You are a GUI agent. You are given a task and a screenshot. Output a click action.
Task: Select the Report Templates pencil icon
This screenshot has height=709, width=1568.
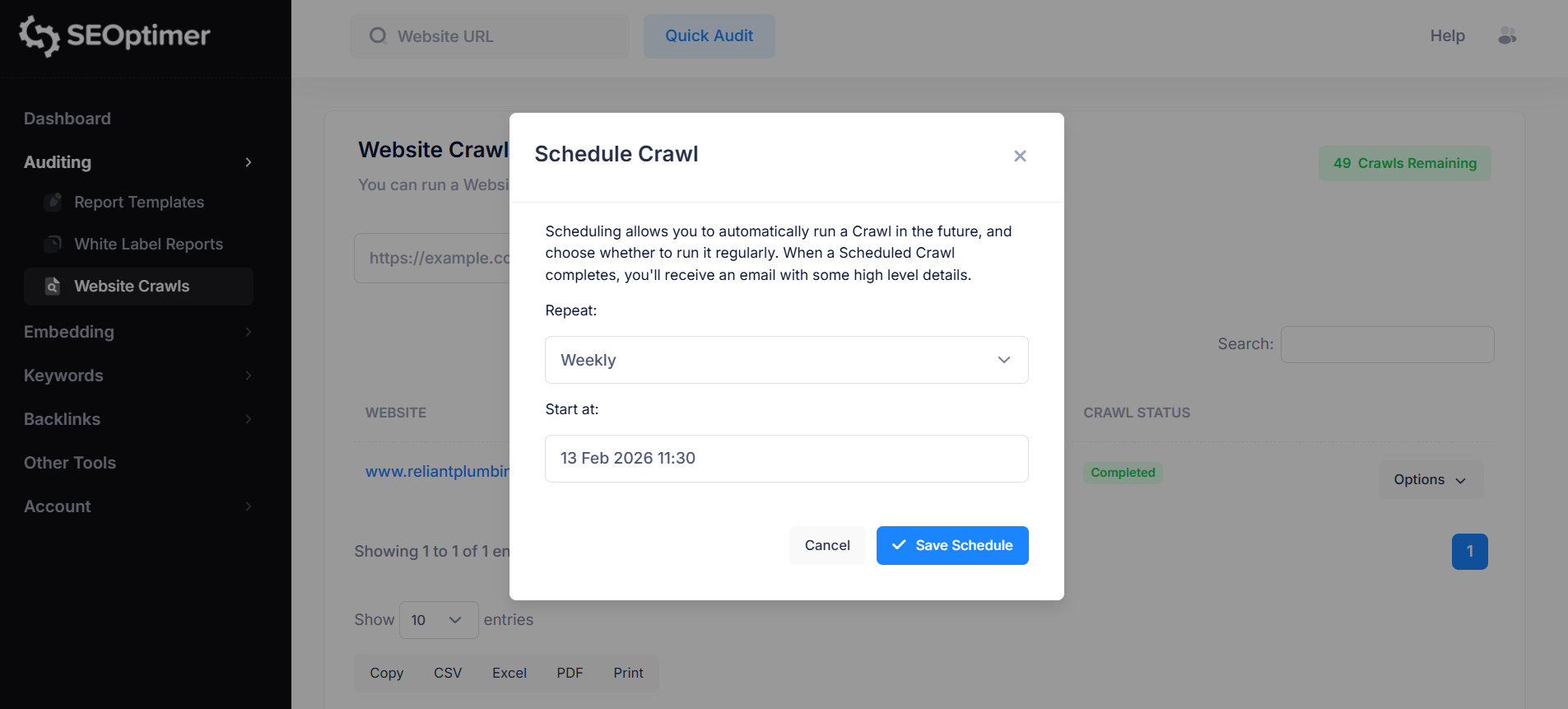tap(51, 202)
